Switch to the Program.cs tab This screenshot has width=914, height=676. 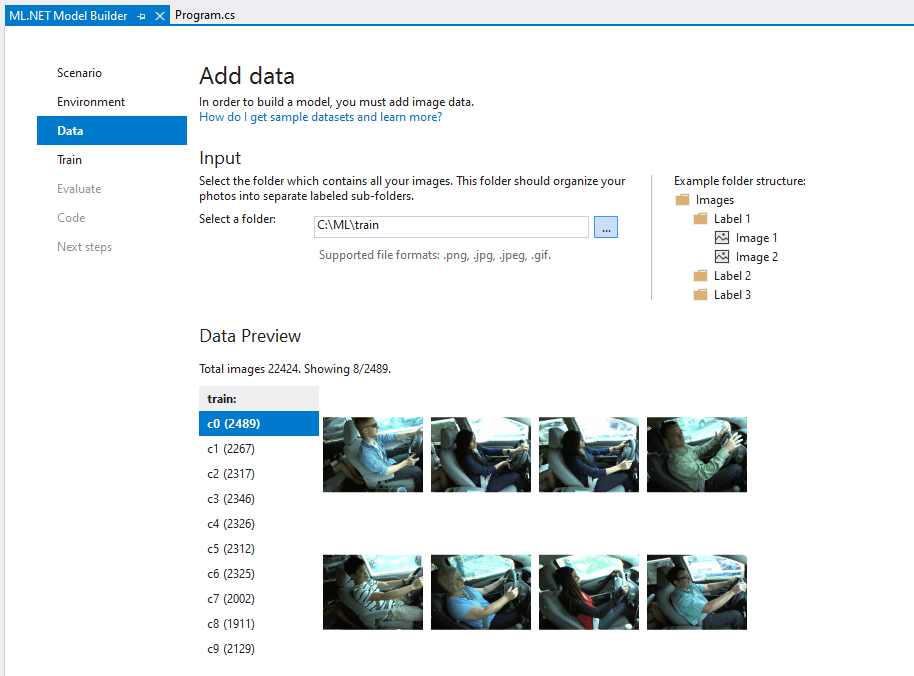tap(204, 15)
